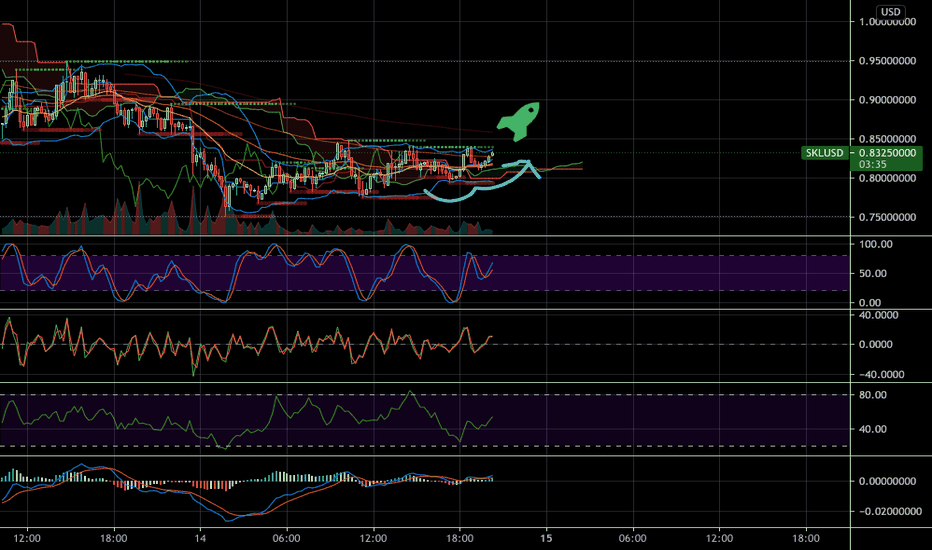Click the 0.95000000 price axis label
Image resolution: width=932 pixels, height=550 pixels.
887,61
